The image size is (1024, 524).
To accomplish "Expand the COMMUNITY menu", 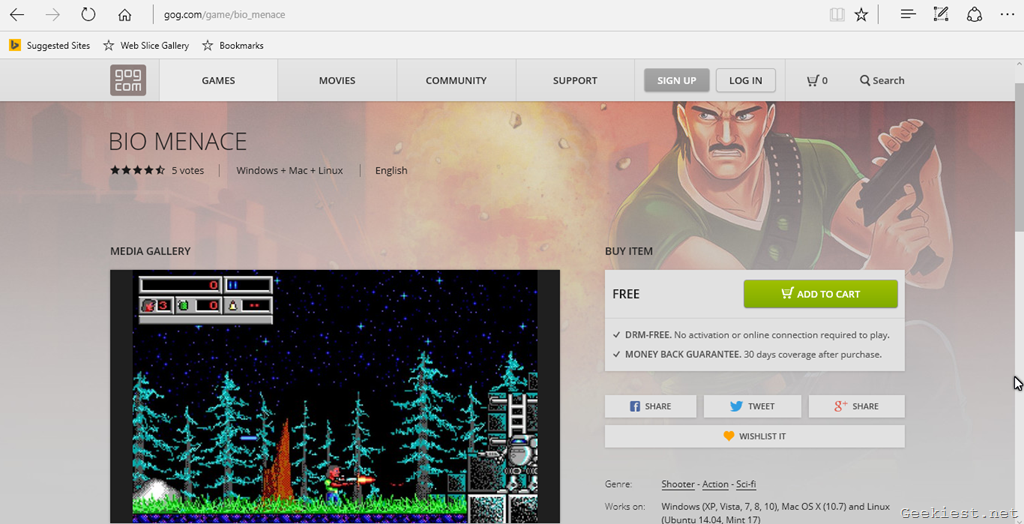I will pos(456,80).
